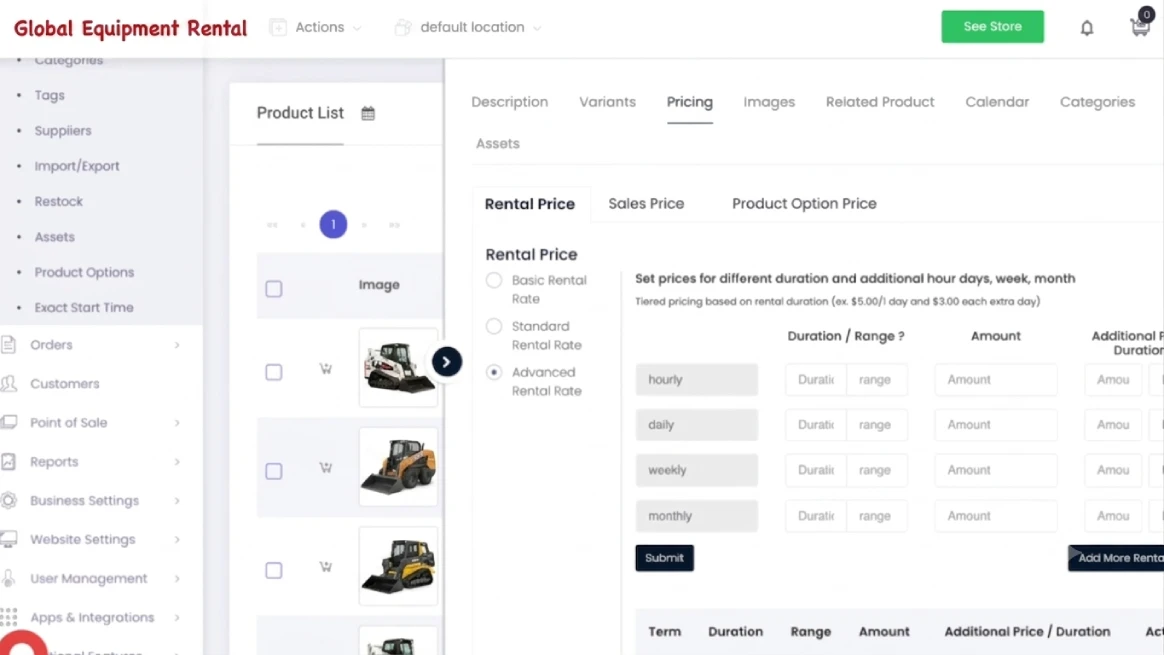Image resolution: width=1164 pixels, height=655 pixels.
Task: Open the notification bell icon
Action: point(1087,28)
